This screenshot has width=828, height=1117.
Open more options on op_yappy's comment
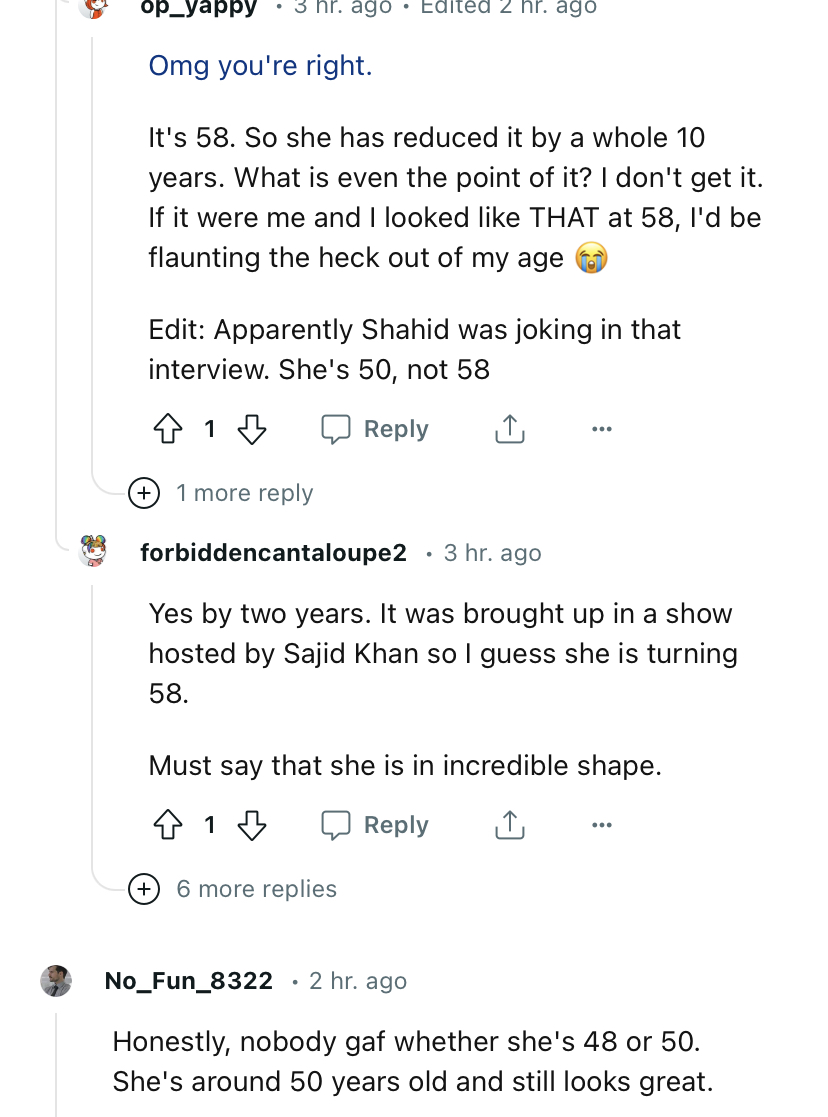[x=600, y=430]
